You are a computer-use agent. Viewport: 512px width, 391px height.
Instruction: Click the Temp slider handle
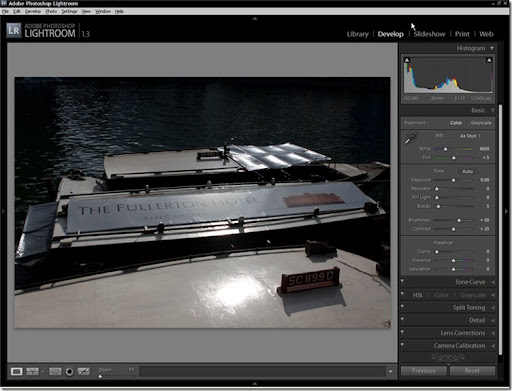[445, 149]
